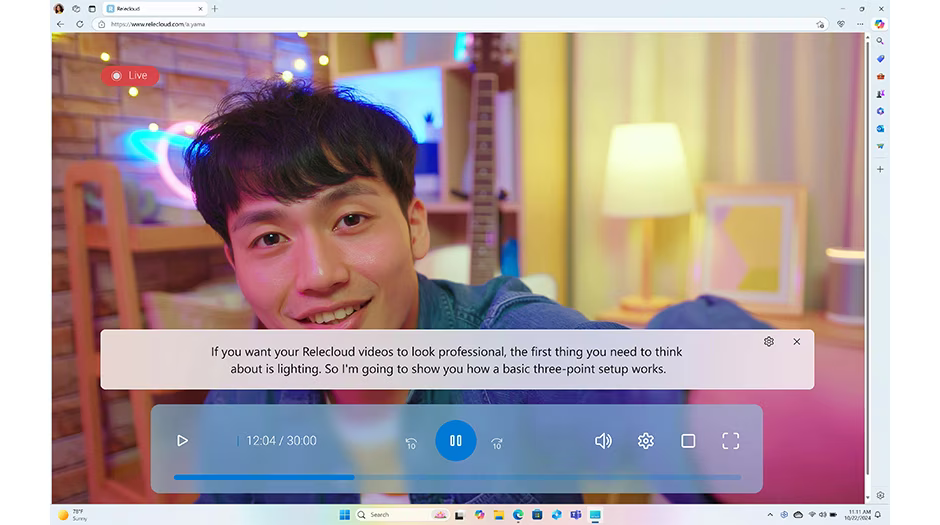Click the square stop icon in player

tap(688, 441)
